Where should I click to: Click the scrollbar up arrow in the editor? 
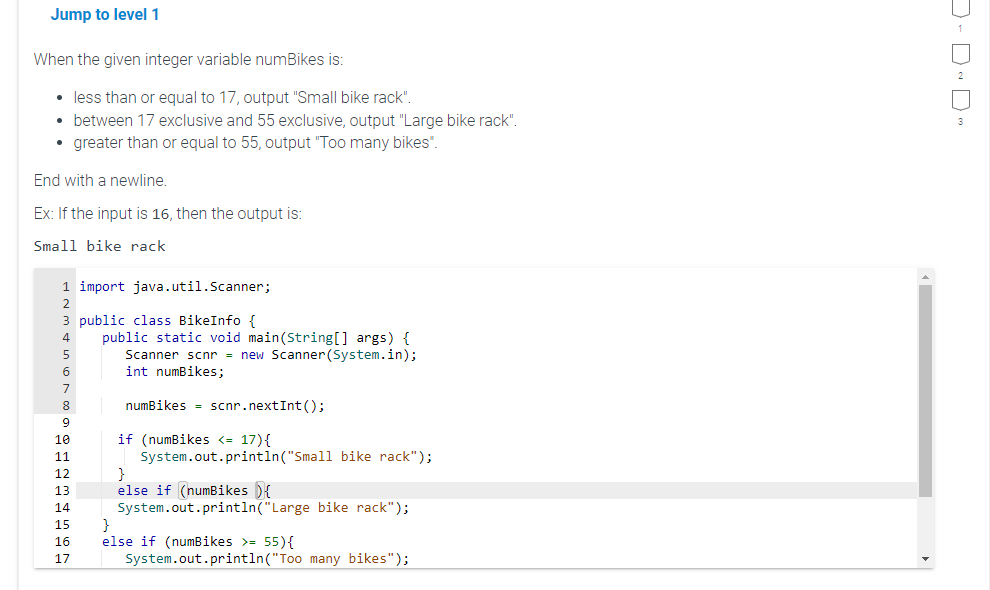pos(925,275)
